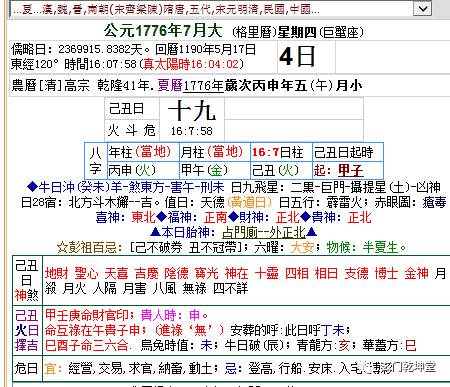450x387 pixels.
Task: Click the 己丑日神煞 row header cell
Action: click(27, 280)
